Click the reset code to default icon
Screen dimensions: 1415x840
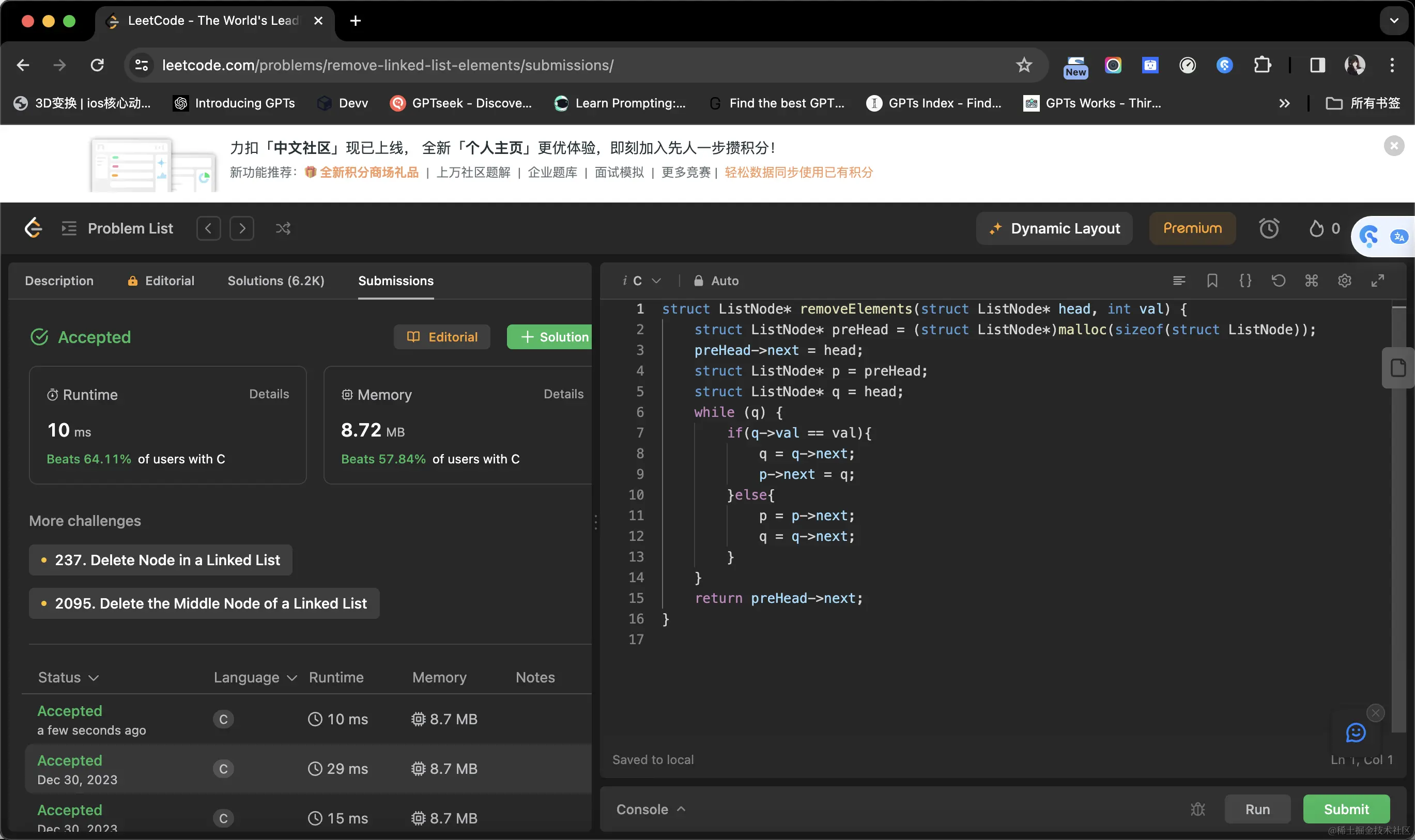(1278, 281)
